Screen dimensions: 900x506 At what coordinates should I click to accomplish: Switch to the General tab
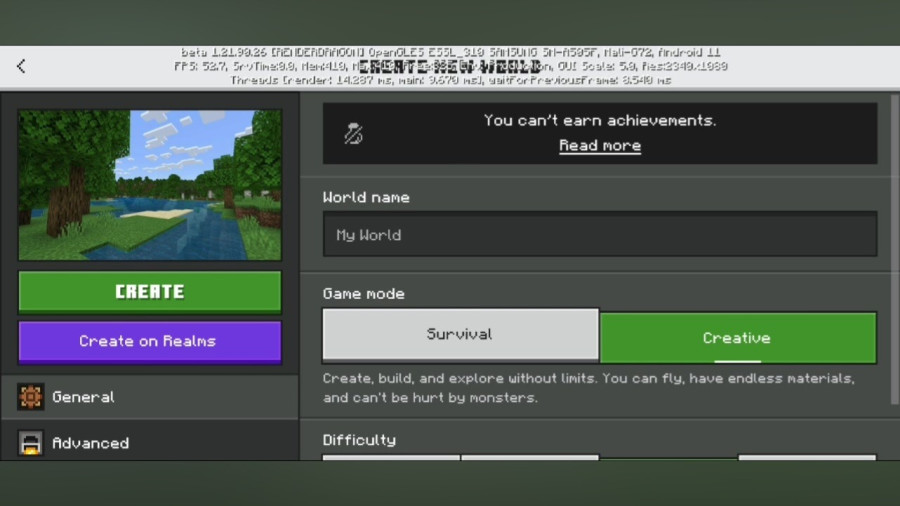150,396
